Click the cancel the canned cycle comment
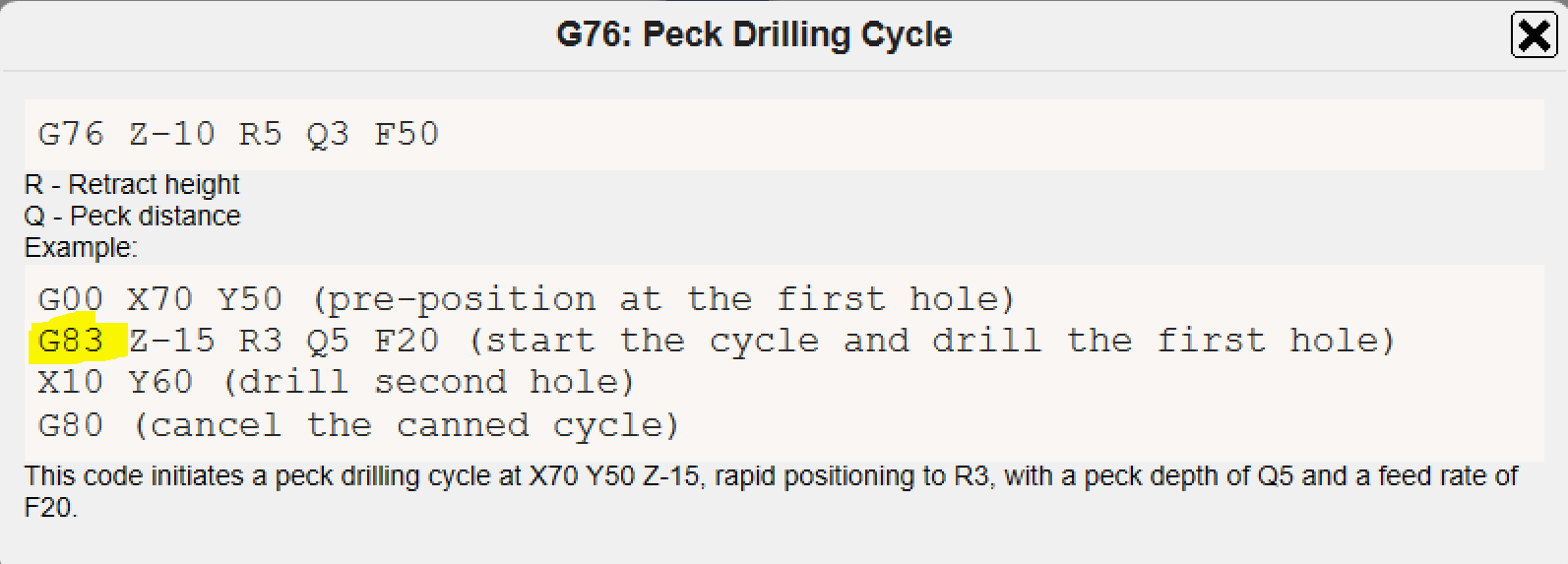The height and width of the screenshot is (564, 1568). pos(407,425)
